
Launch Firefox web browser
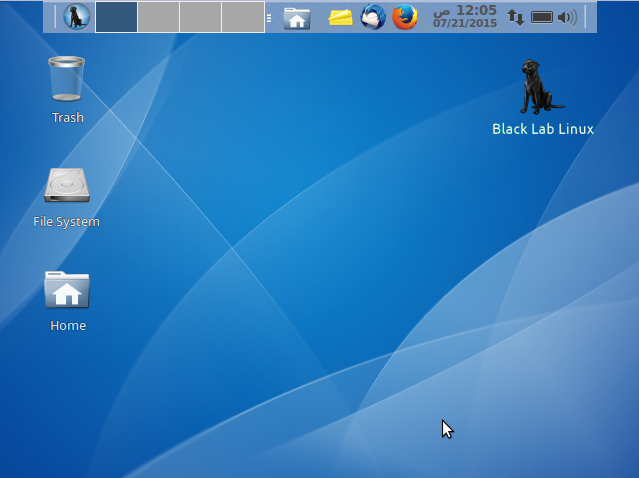(x=405, y=17)
